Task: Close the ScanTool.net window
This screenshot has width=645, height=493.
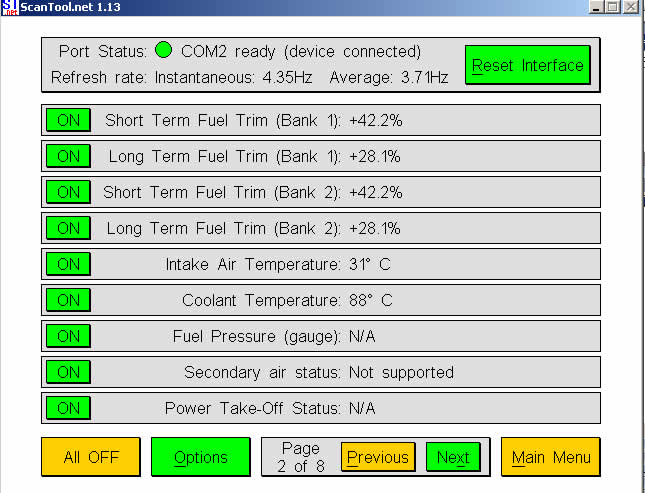Action: click(x=634, y=6)
